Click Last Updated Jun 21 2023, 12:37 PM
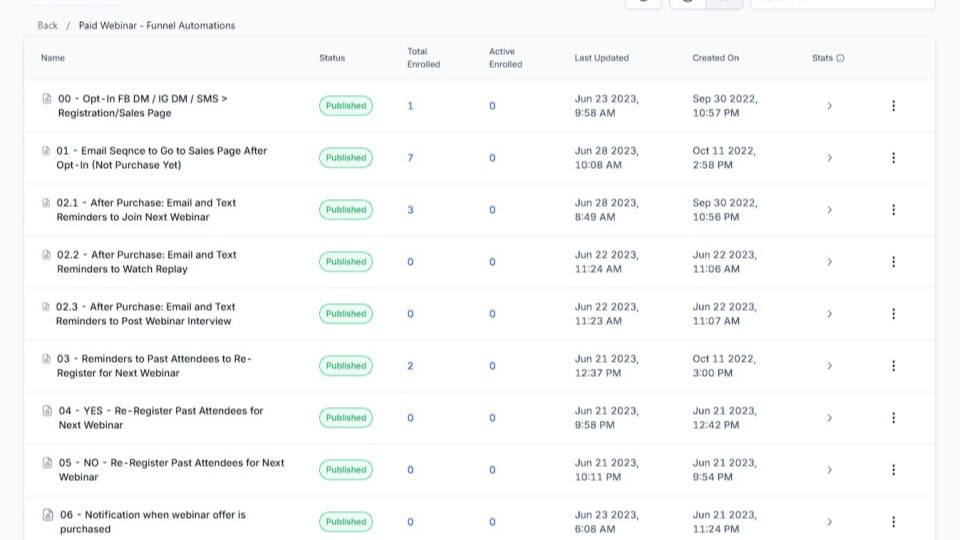Viewport: 960px width, 540px height. (x=607, y=366)
